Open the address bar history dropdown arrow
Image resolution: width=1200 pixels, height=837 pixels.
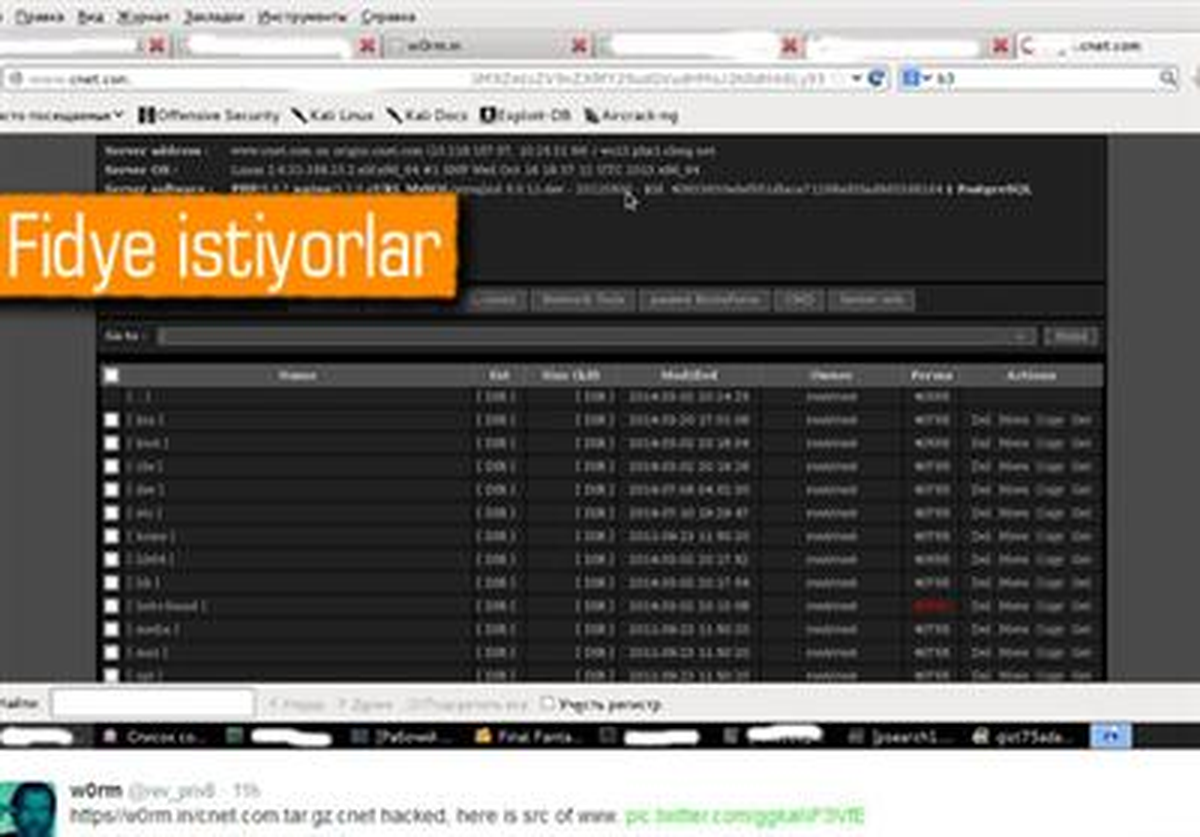point(857,78)
